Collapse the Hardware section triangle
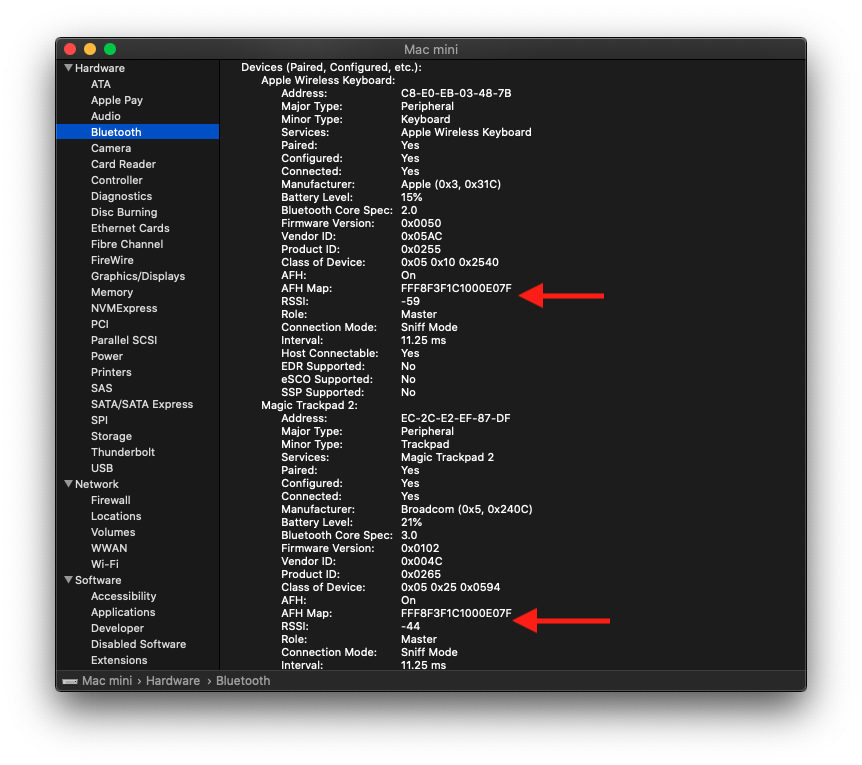The image size is (862, 765). (68, 68)
